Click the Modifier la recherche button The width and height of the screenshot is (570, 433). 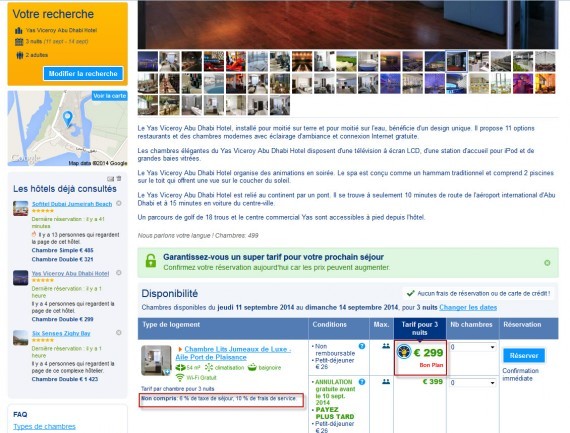pyautogui.click(x=83, y=73)
